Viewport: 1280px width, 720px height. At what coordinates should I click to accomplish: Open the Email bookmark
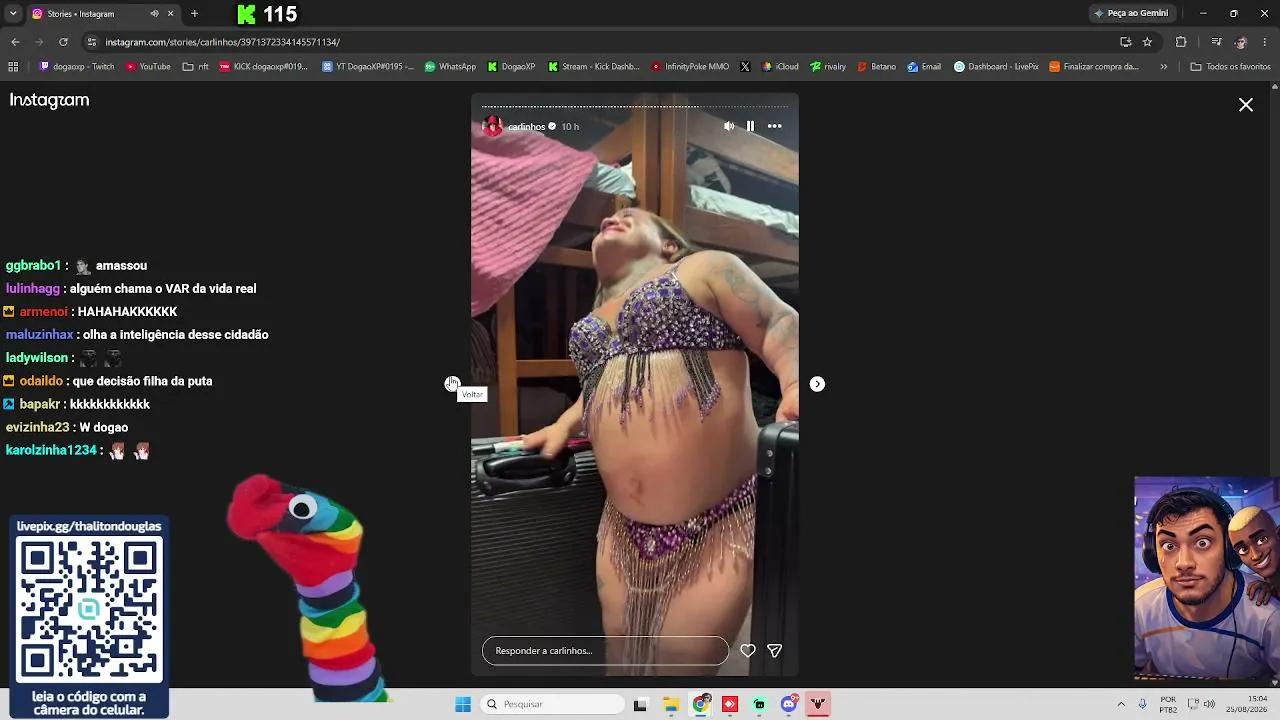pyautogui.click(x=924, y=67)
